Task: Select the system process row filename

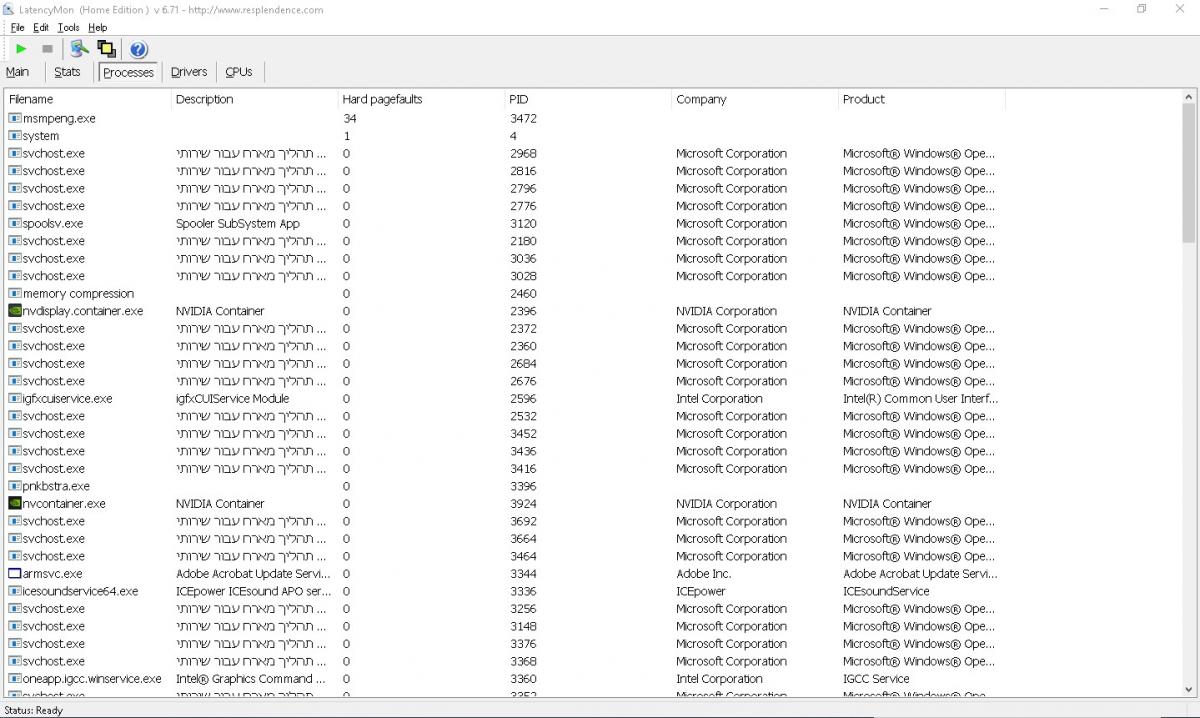Action: (x=41, y=136)
